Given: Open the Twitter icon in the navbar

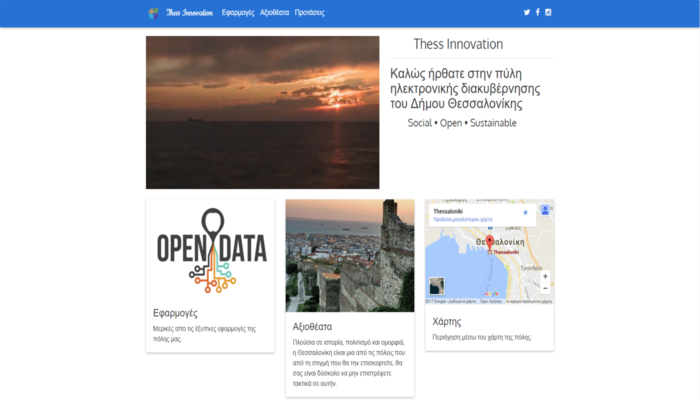Looking at the screenshot, I should [x=527, y=12].
